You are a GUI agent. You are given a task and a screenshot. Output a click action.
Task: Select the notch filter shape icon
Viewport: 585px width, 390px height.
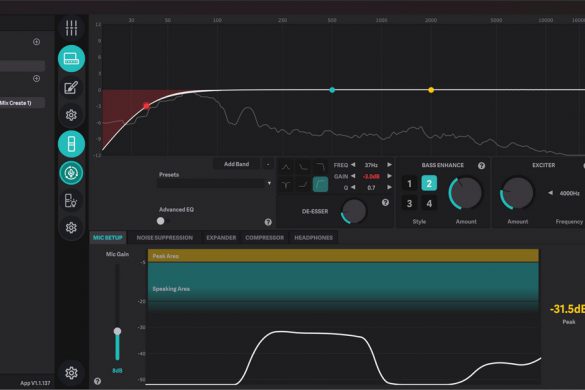pyautogui.click(x=286, y=184)
